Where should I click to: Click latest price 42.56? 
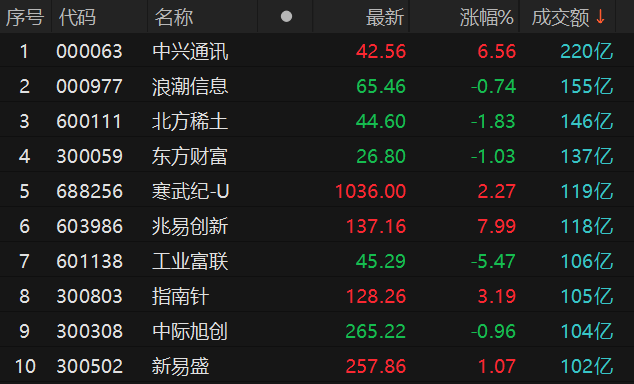(381, 52)
